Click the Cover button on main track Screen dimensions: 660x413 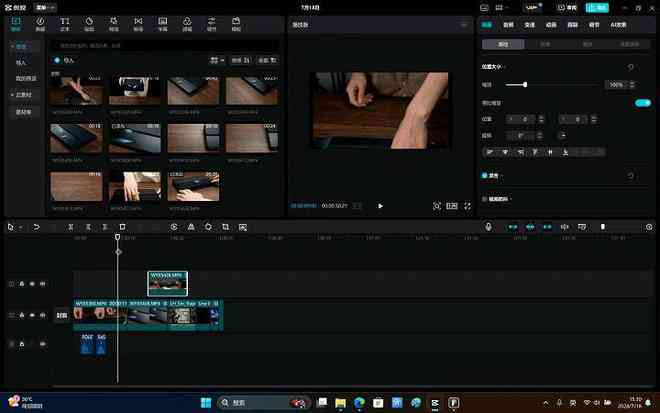62,315
